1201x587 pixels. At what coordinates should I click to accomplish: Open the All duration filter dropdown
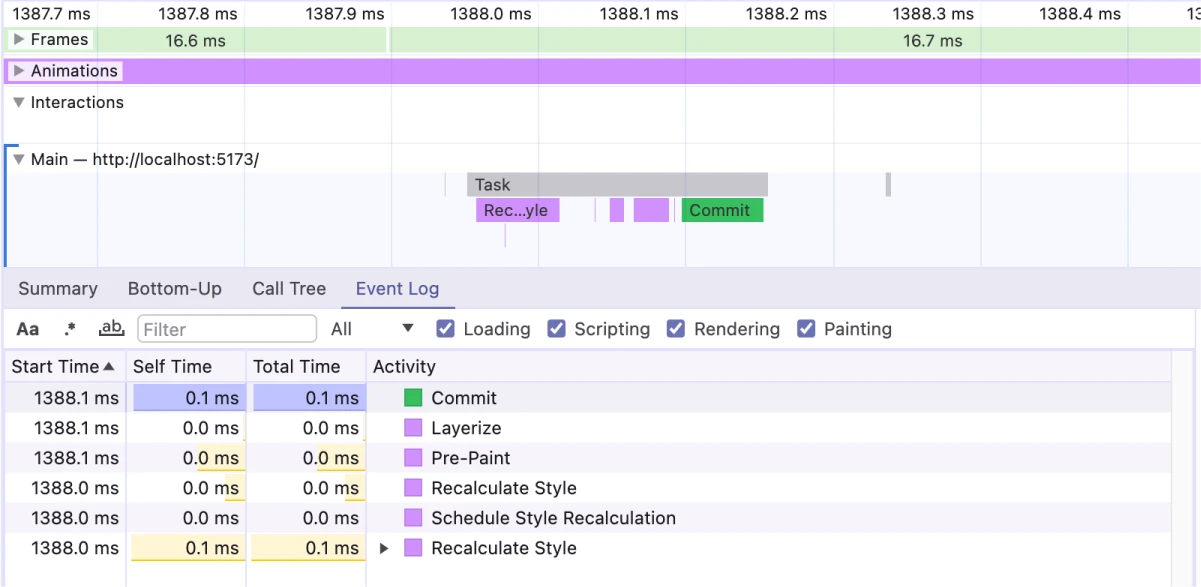(372, 329)
